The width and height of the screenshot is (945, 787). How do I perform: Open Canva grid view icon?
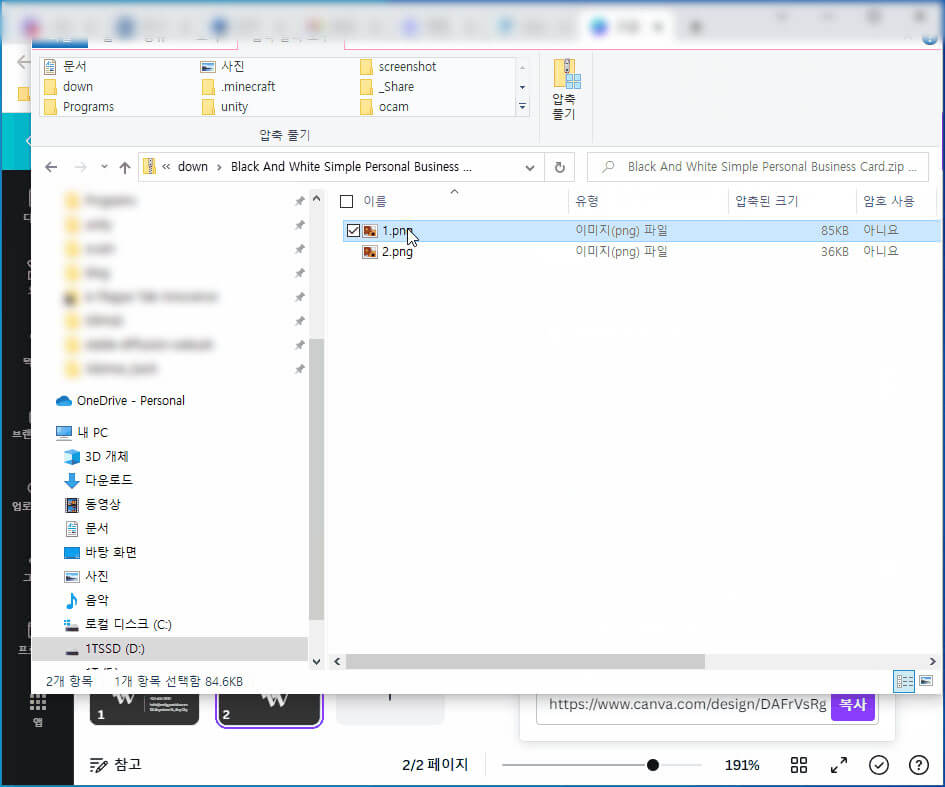799,765
